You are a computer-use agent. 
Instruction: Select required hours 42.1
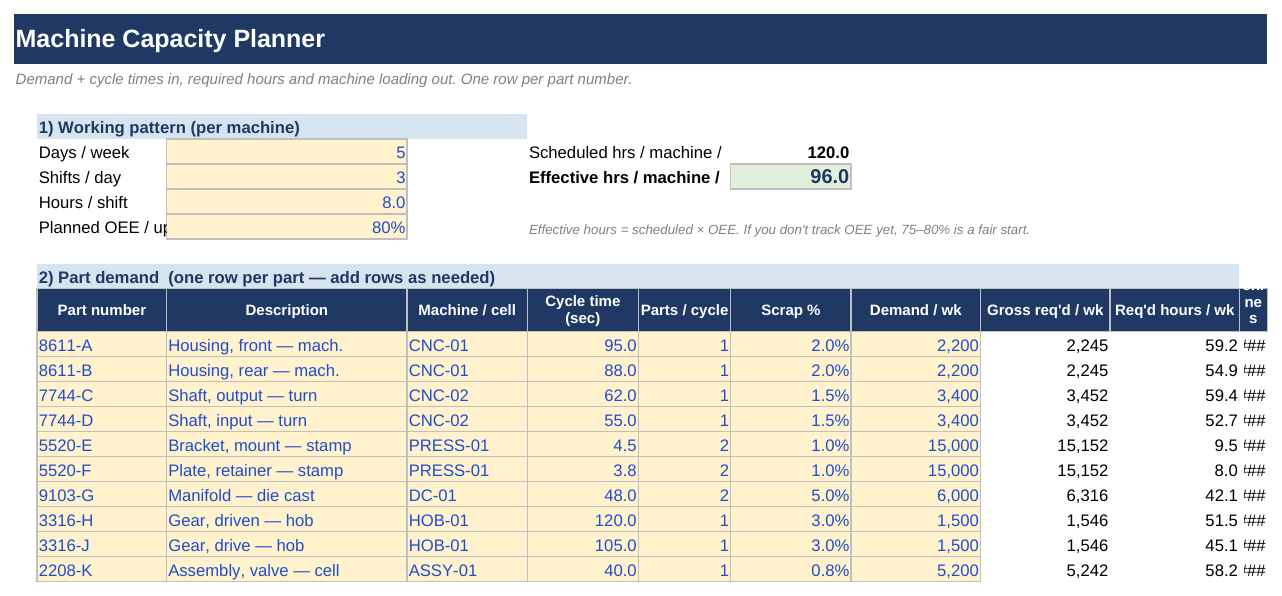(1175, 495)
